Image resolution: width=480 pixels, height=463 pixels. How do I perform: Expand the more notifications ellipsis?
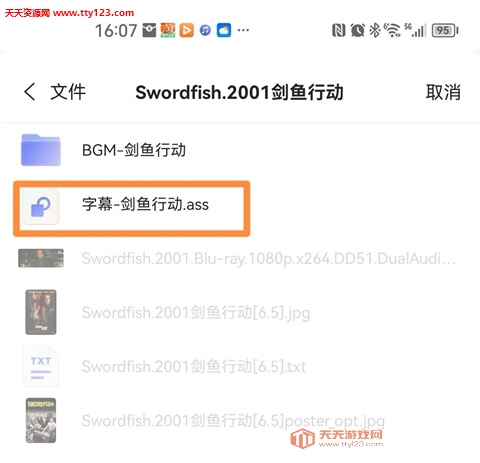[x=243, y=30]
